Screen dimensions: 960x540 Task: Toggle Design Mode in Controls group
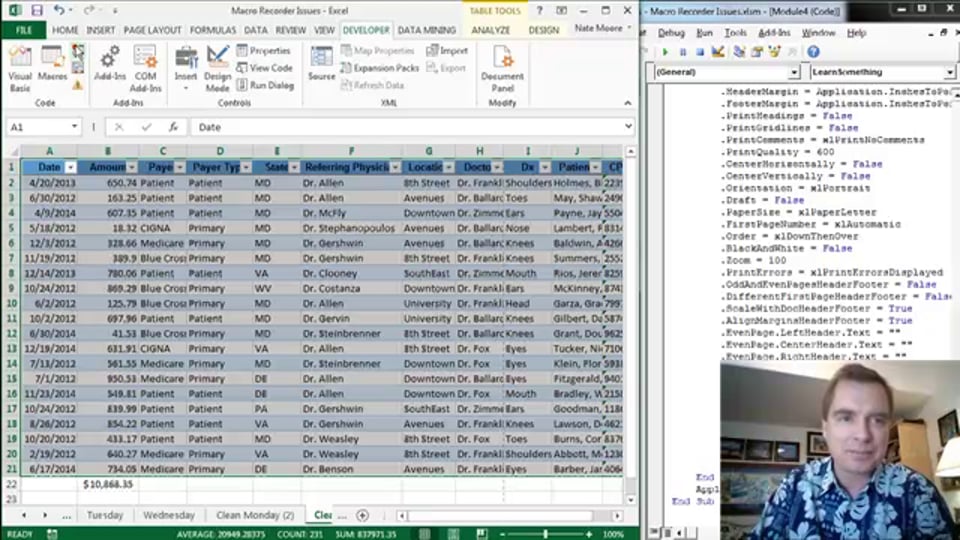(x=217, y=69)
